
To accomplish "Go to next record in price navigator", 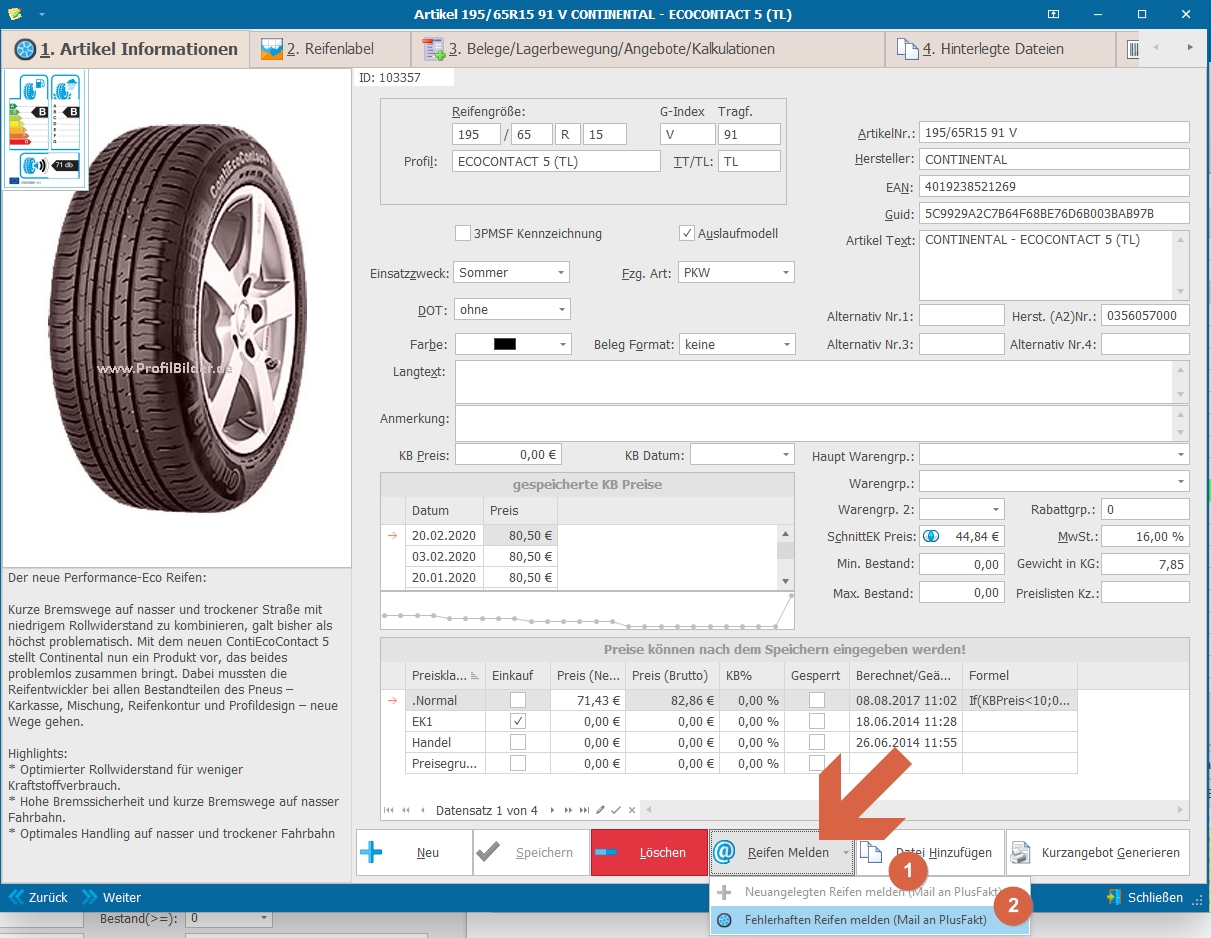I will 553,810.
